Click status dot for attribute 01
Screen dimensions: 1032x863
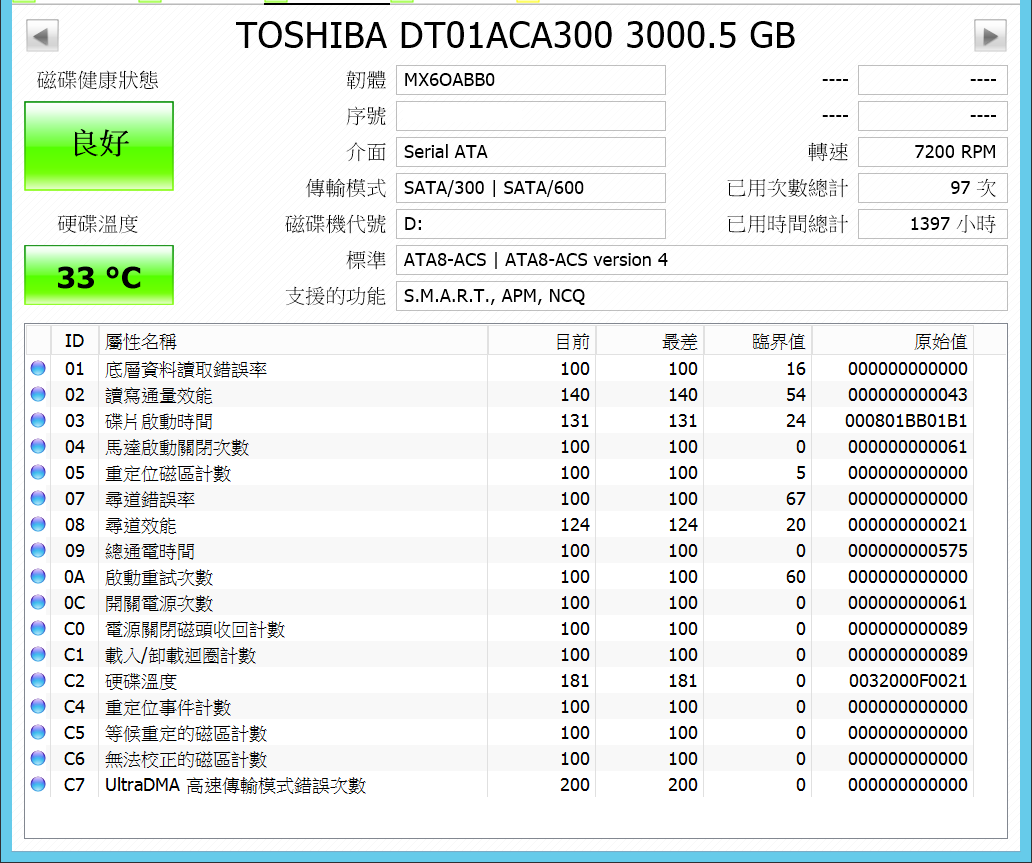pos(38,368)
